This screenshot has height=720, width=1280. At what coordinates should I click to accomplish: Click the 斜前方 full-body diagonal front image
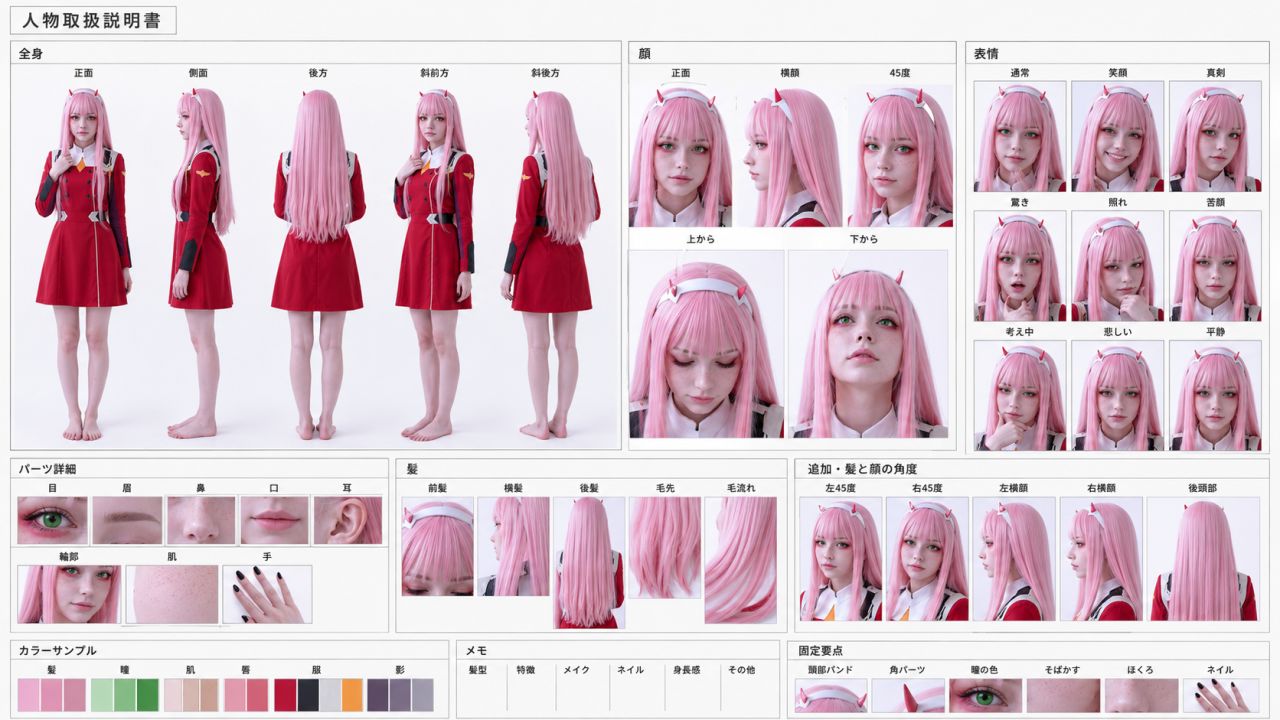[434, 263]
